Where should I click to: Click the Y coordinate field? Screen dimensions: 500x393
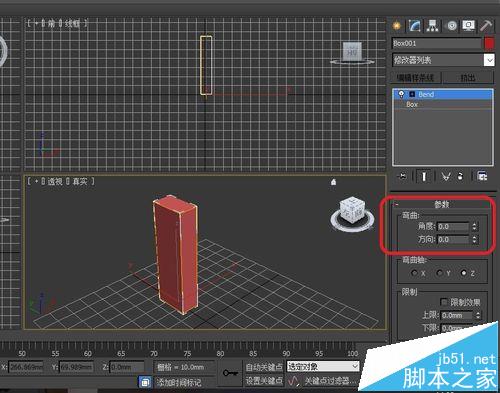pos(76,367)
